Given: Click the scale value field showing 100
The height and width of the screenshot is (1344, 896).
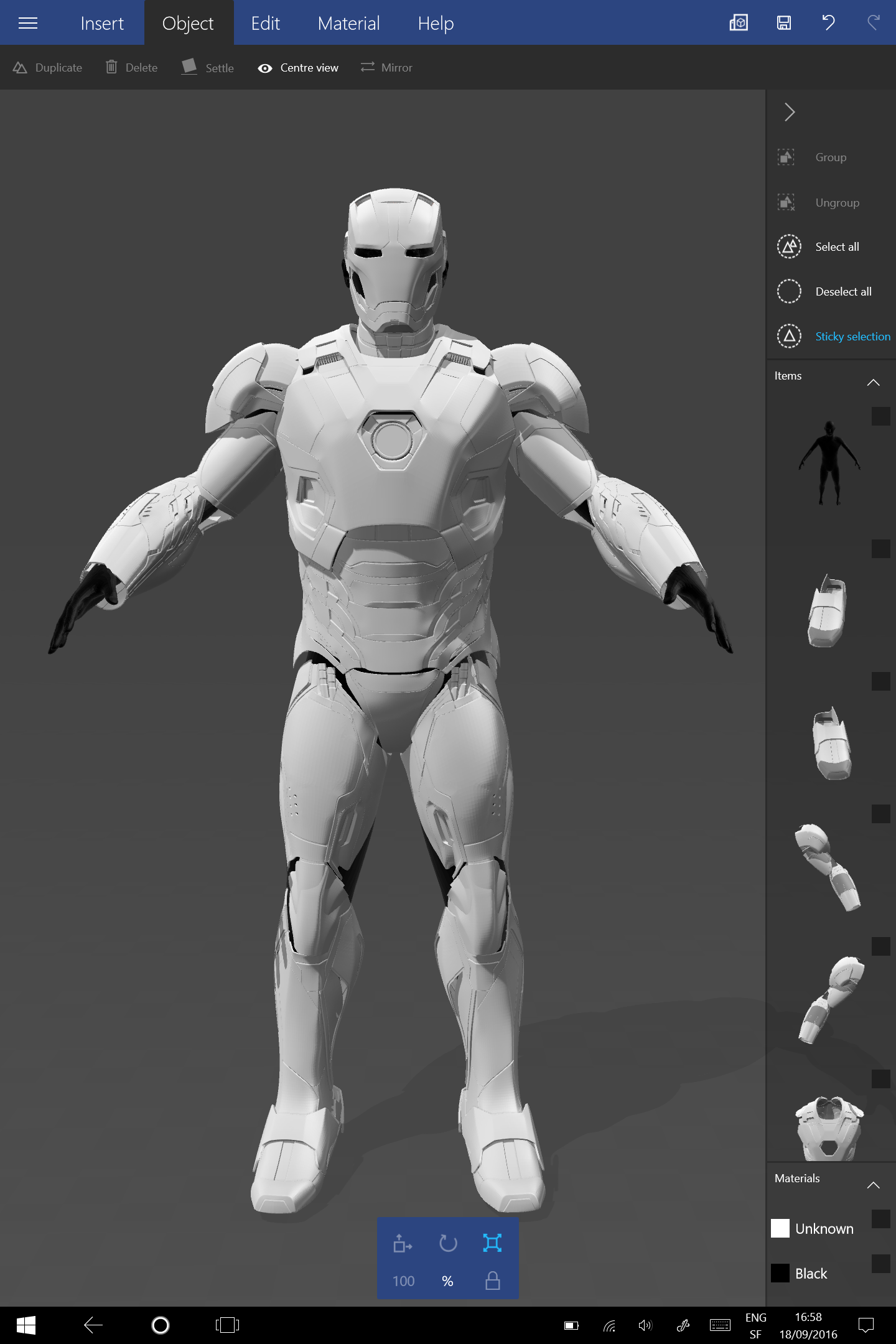Looking at the screenshot, I should click(x=403, y=1281).
